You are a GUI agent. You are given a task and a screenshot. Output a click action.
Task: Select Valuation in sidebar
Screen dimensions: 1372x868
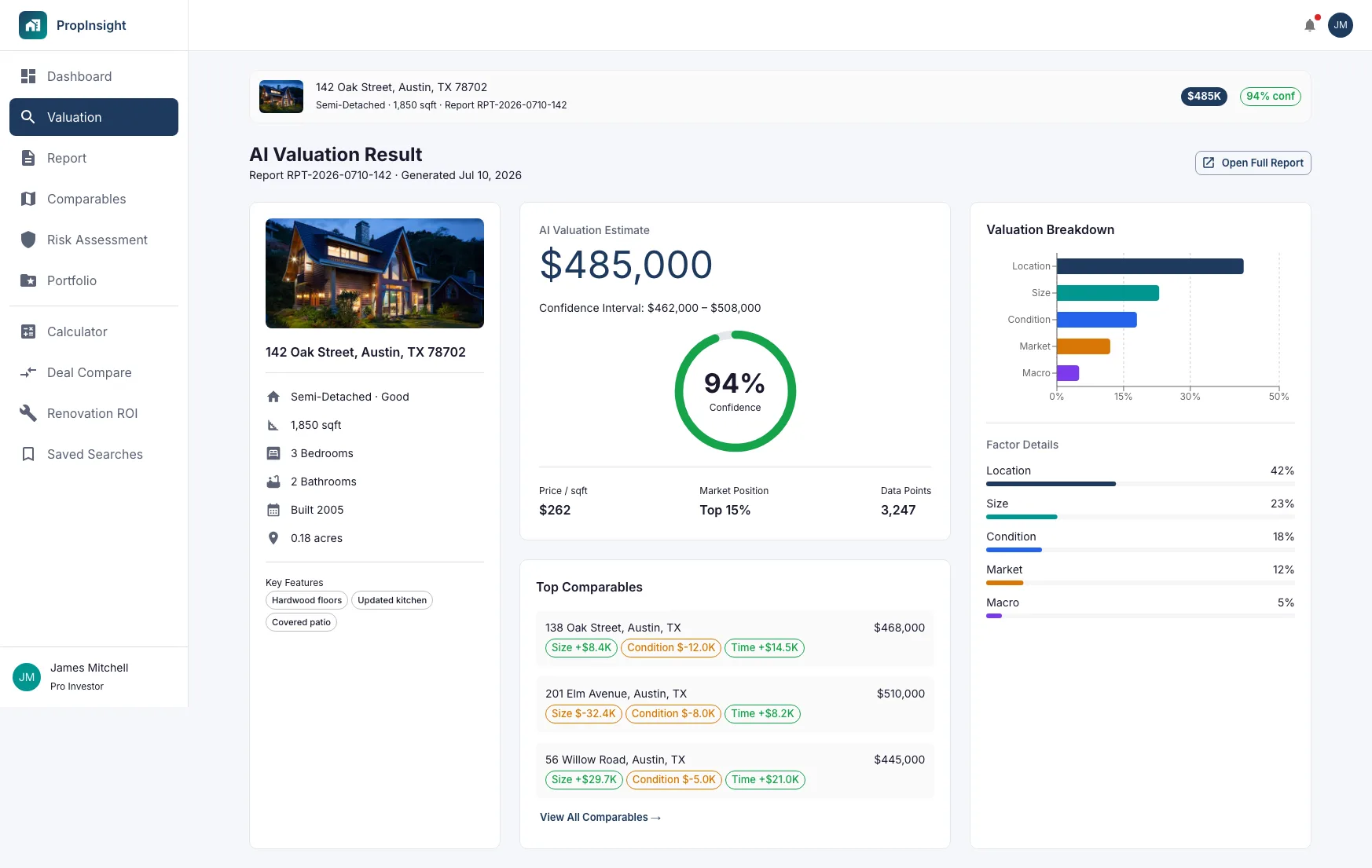(94, 117)
